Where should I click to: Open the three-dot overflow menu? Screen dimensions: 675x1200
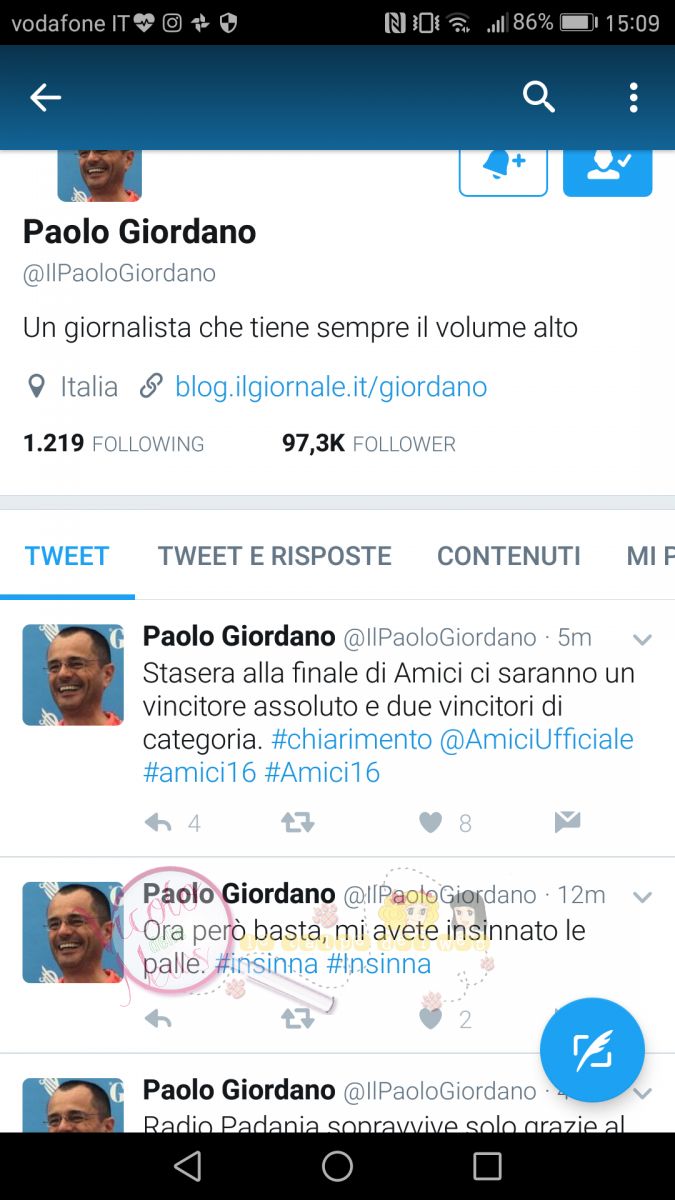(633, 97)
